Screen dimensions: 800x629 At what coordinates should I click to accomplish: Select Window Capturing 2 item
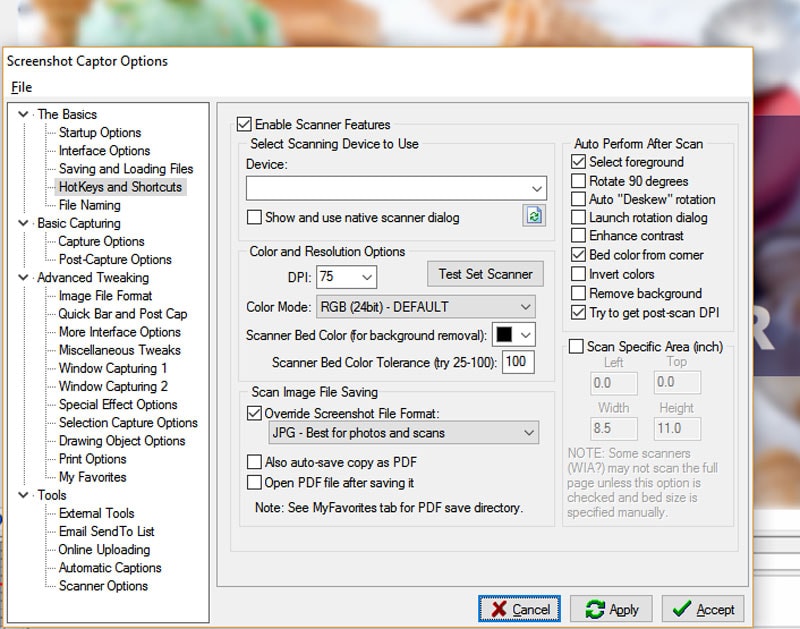113,386
